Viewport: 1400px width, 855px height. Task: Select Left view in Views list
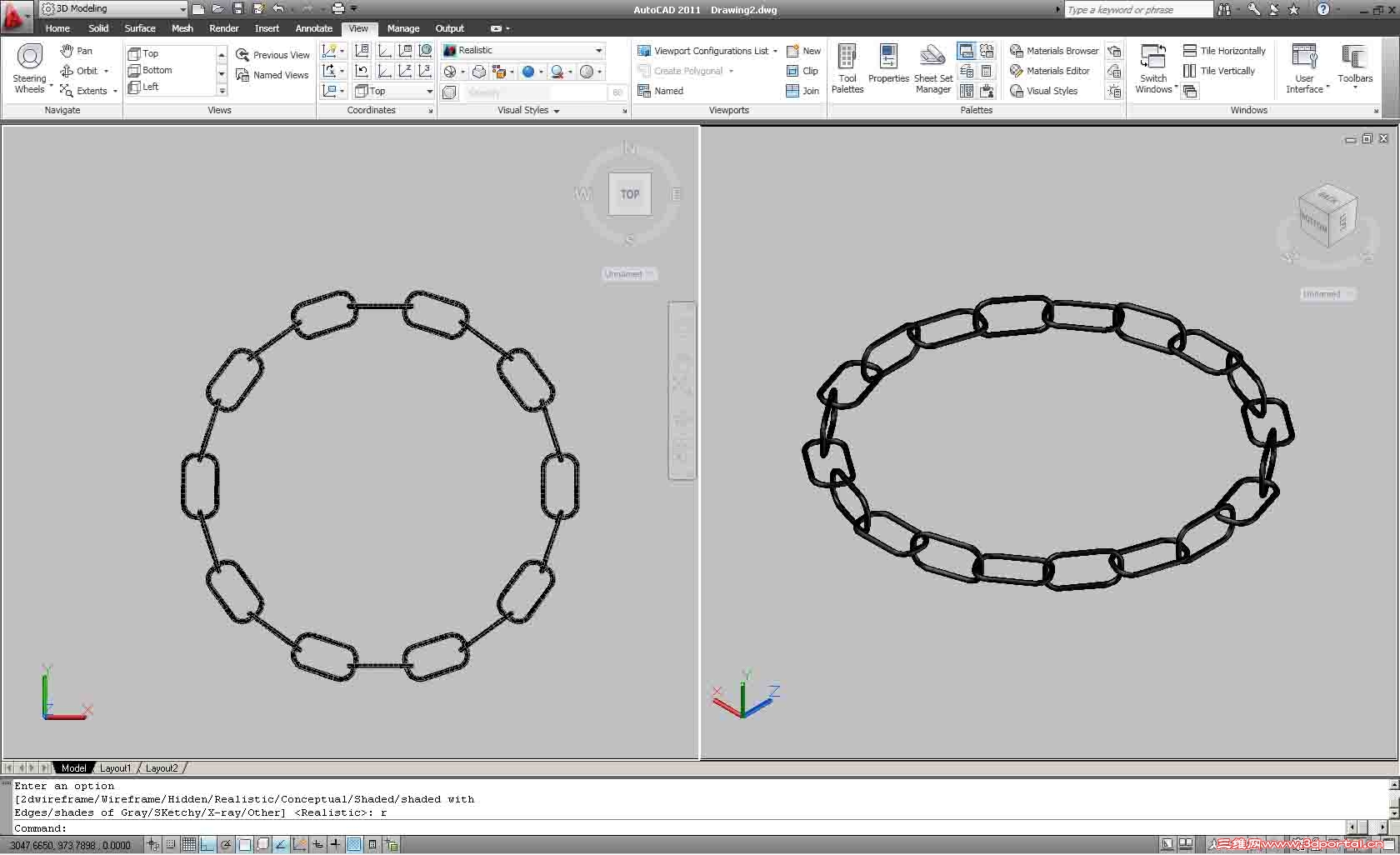[171, 87]
